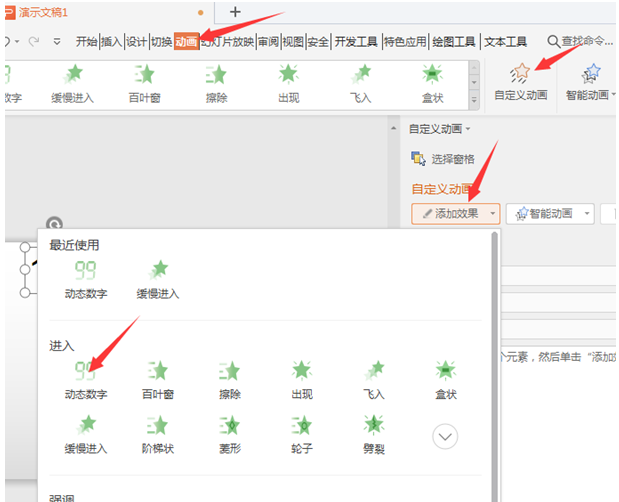Pick the 出现 animation in the ribbon gallery
619x502 pixels.
point(289,84)
